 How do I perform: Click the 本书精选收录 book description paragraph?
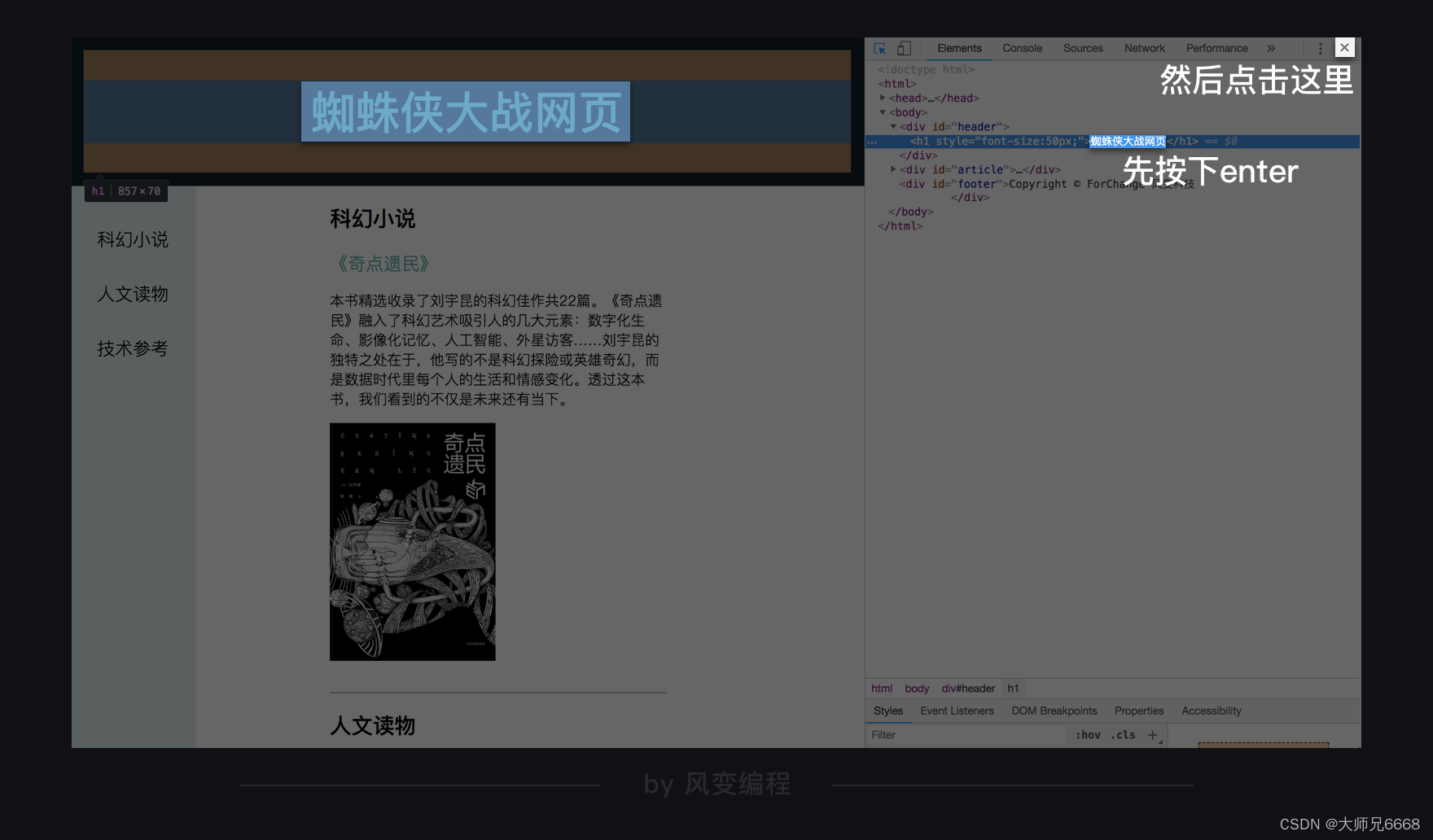pyautogui.click(x=497, y=350)
